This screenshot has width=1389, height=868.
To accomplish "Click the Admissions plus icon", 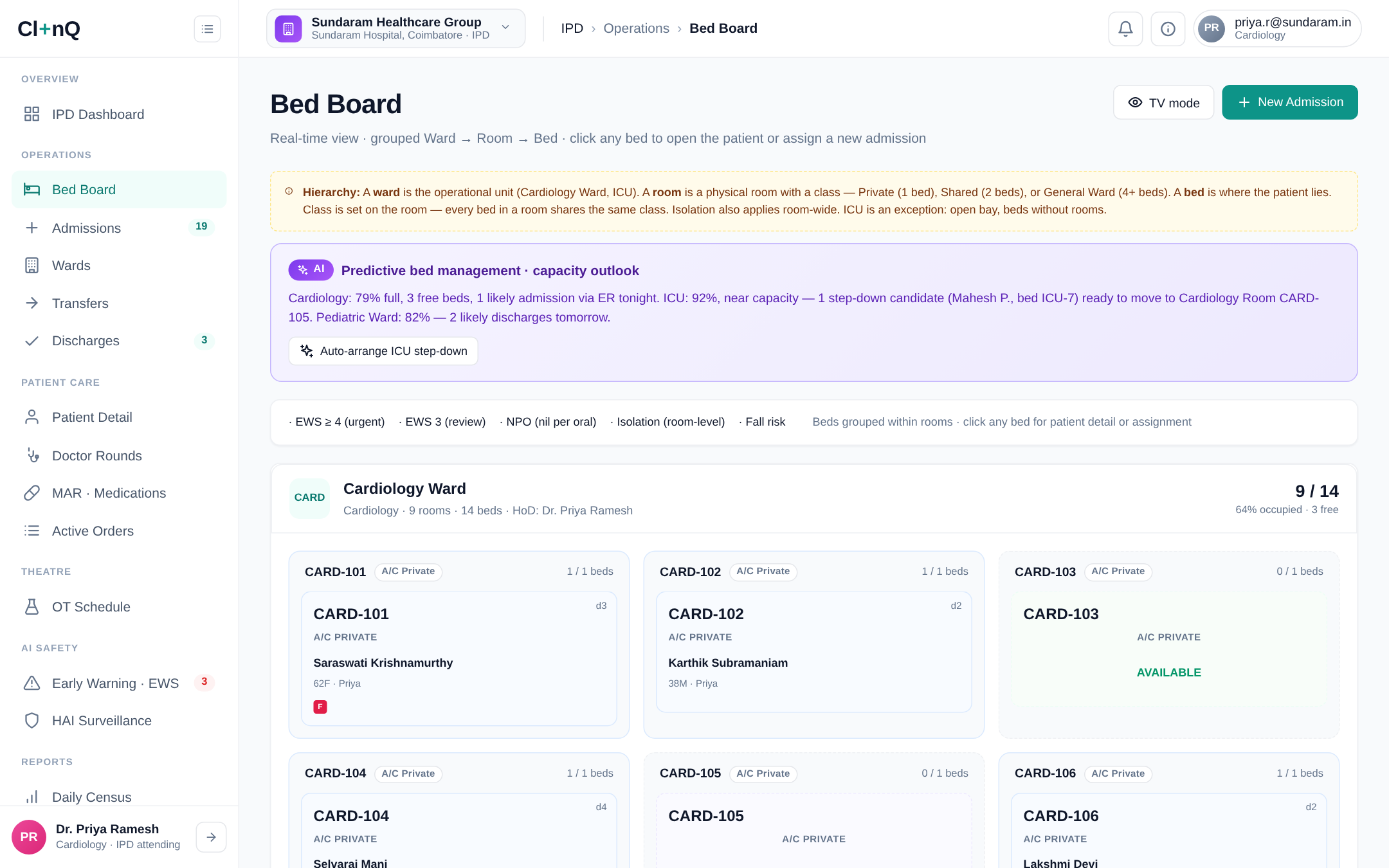I will (x=32, y=228).
